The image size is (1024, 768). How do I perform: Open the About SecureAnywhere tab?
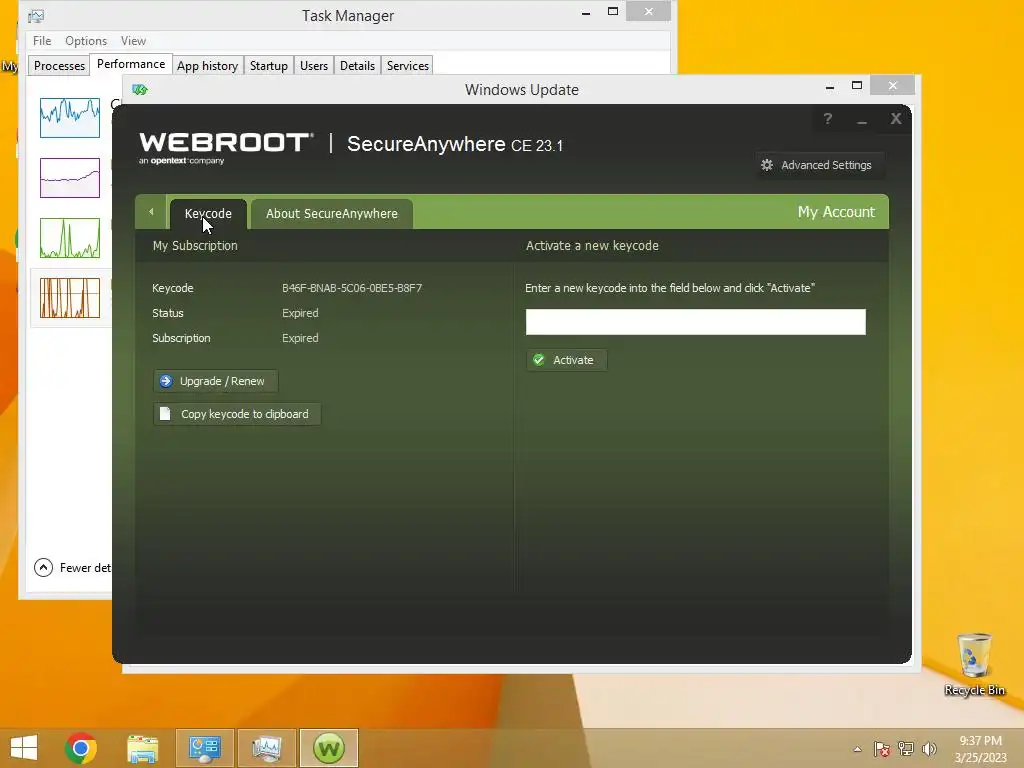pyautogui.click(x=332, y=214)
